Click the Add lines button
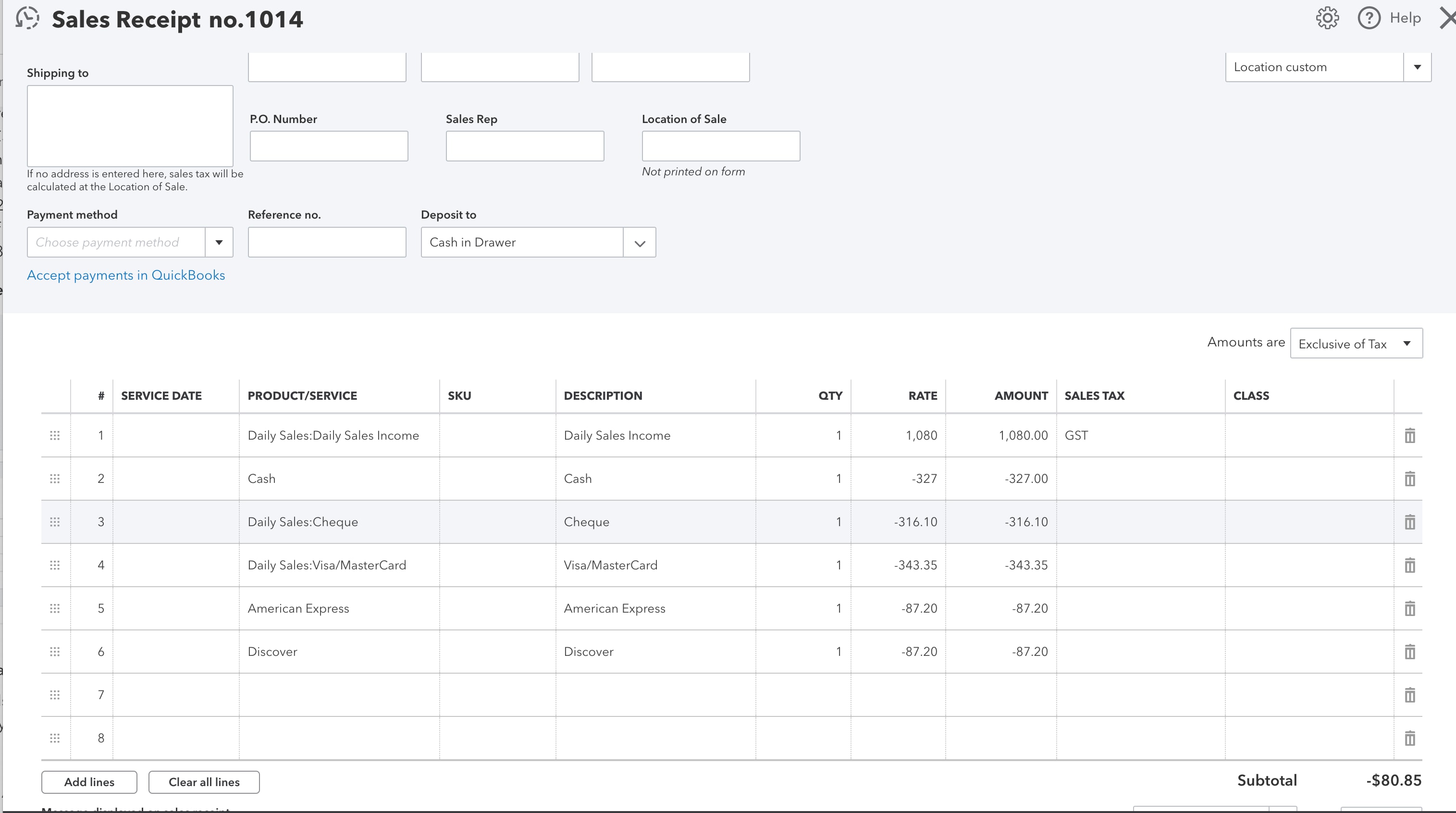The image size is (1456, 813). 89,781
